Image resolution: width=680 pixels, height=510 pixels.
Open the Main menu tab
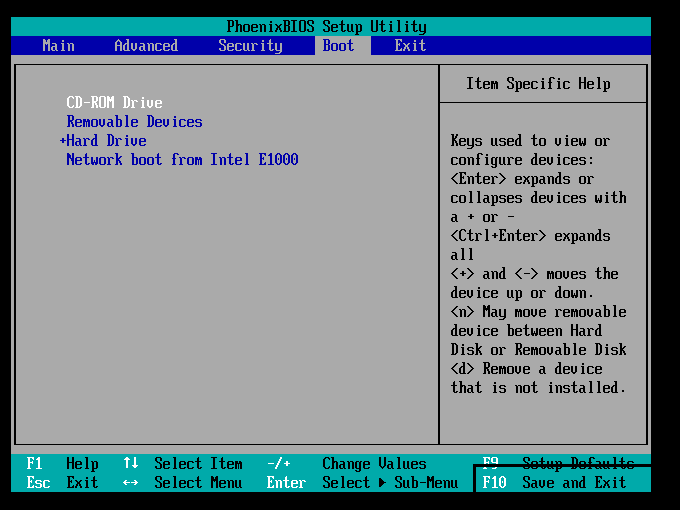(58, 46)
